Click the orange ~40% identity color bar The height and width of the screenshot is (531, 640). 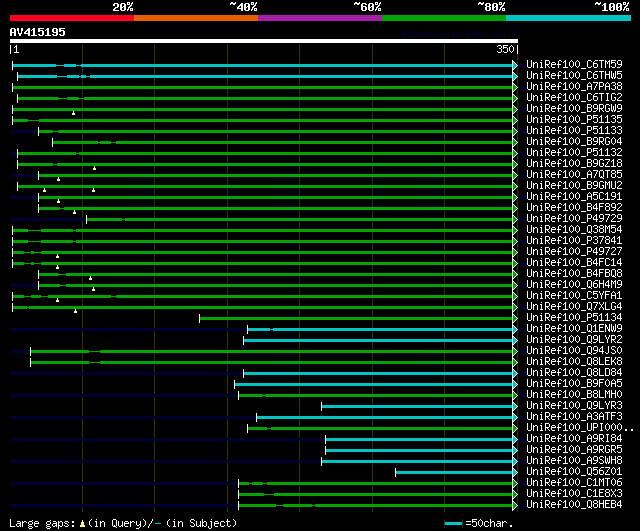196,18
